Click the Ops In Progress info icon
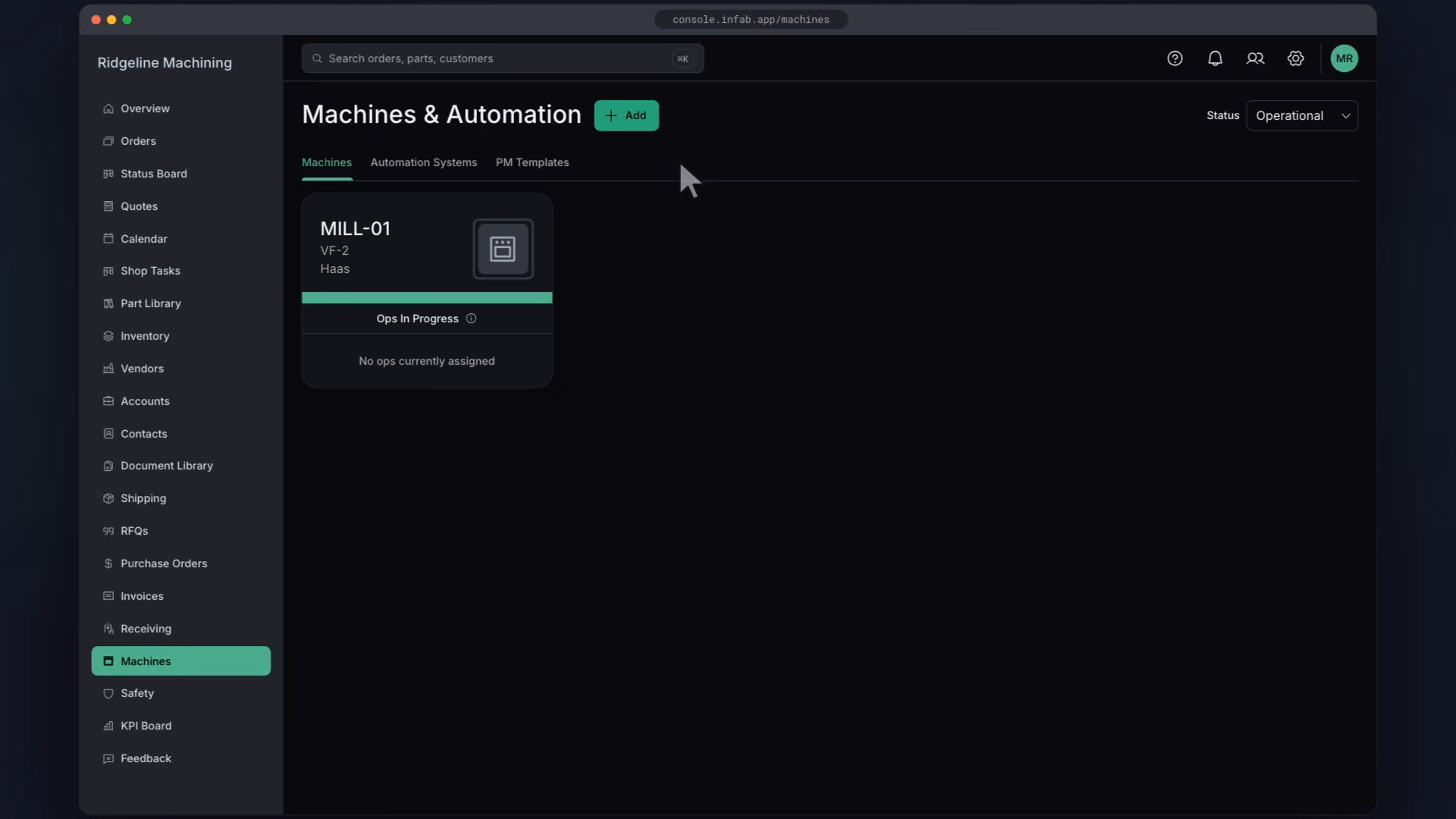Image resolution: width=1456 pixels, height=819 pixels. click(471, 318)
